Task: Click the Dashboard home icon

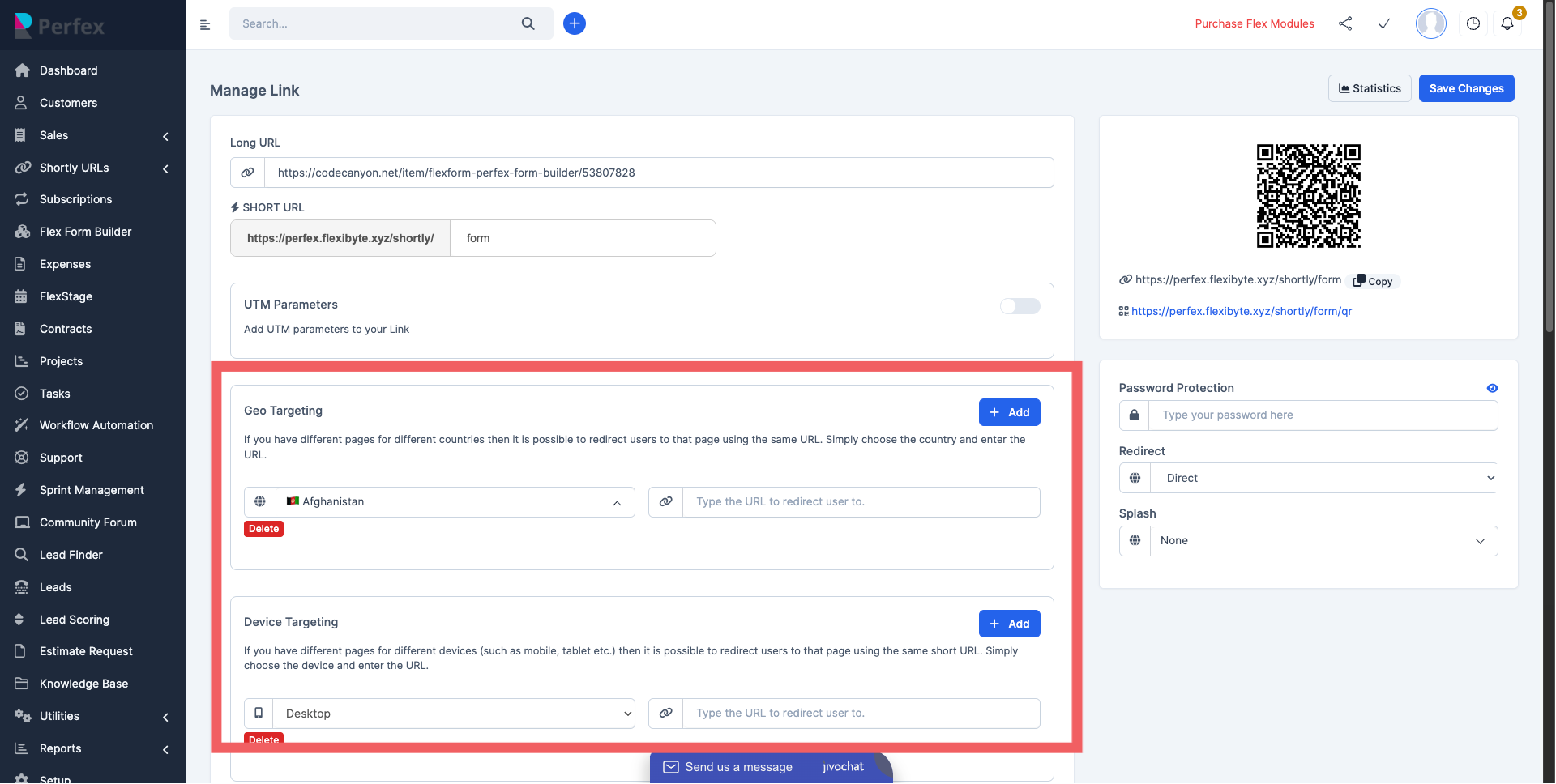Action: (x=22, y=70)
